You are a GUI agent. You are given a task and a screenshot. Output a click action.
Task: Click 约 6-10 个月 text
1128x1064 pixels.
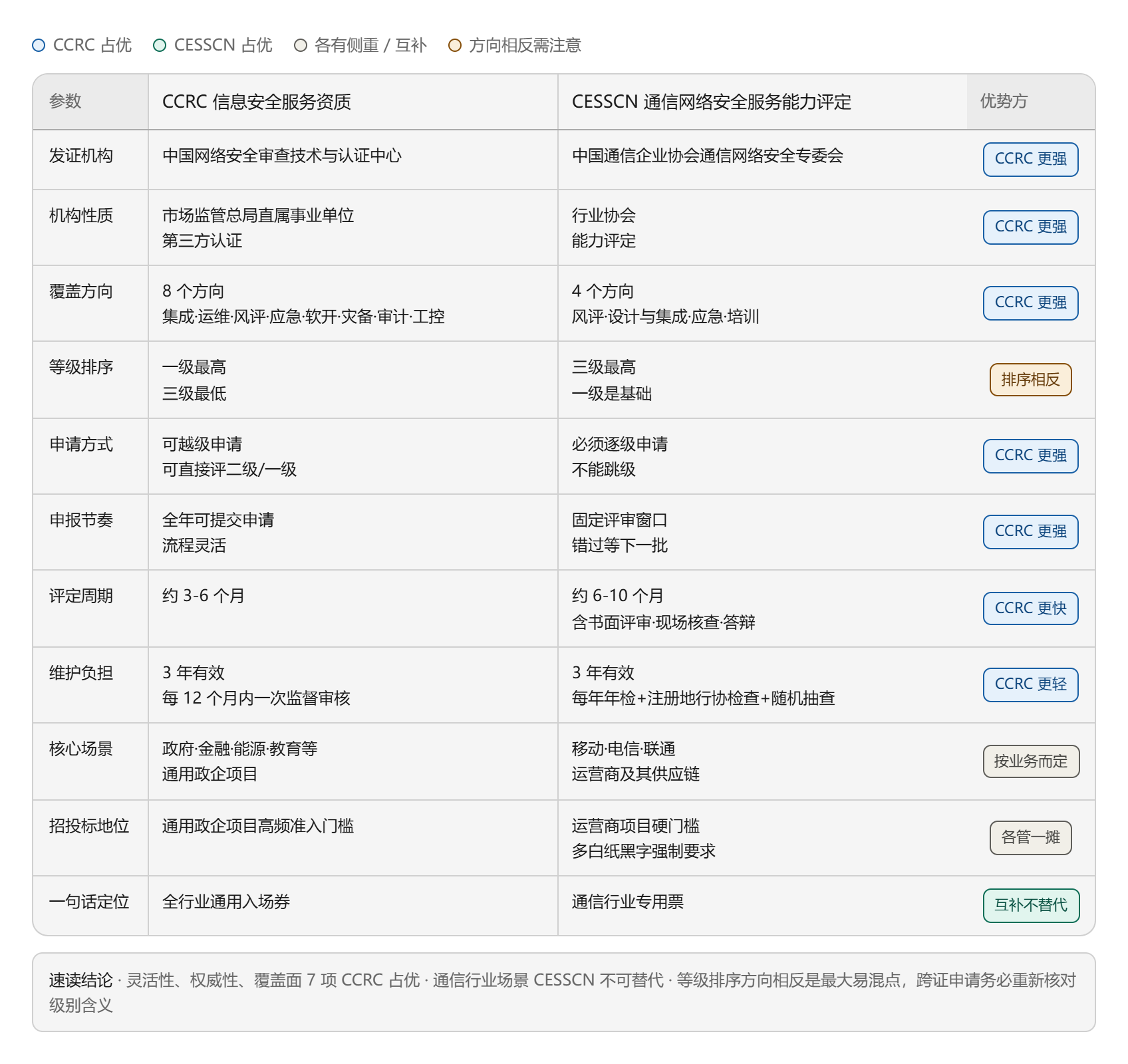click(618, 596)
